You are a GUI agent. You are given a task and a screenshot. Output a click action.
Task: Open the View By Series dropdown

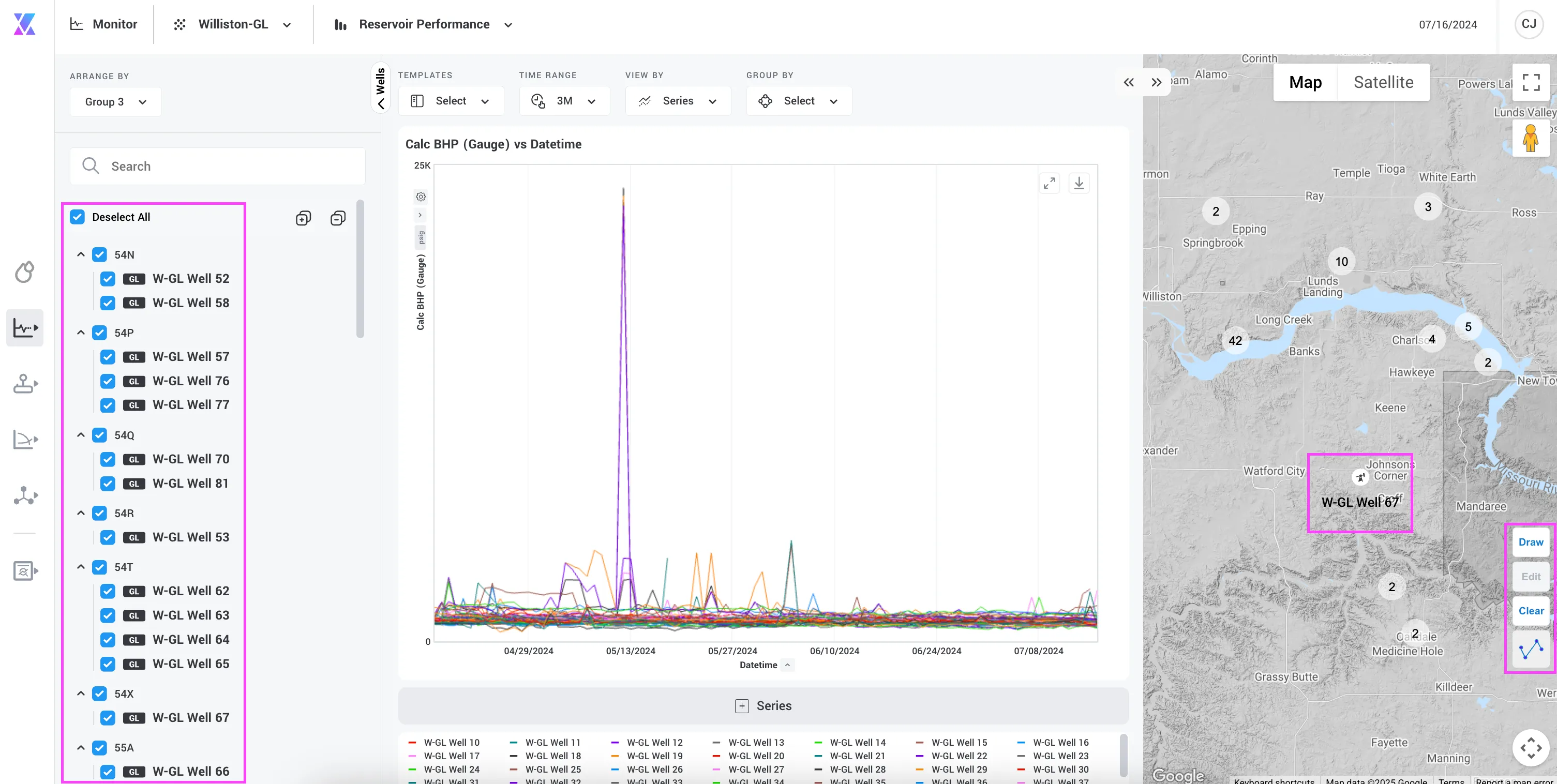(x=678, y=101)
